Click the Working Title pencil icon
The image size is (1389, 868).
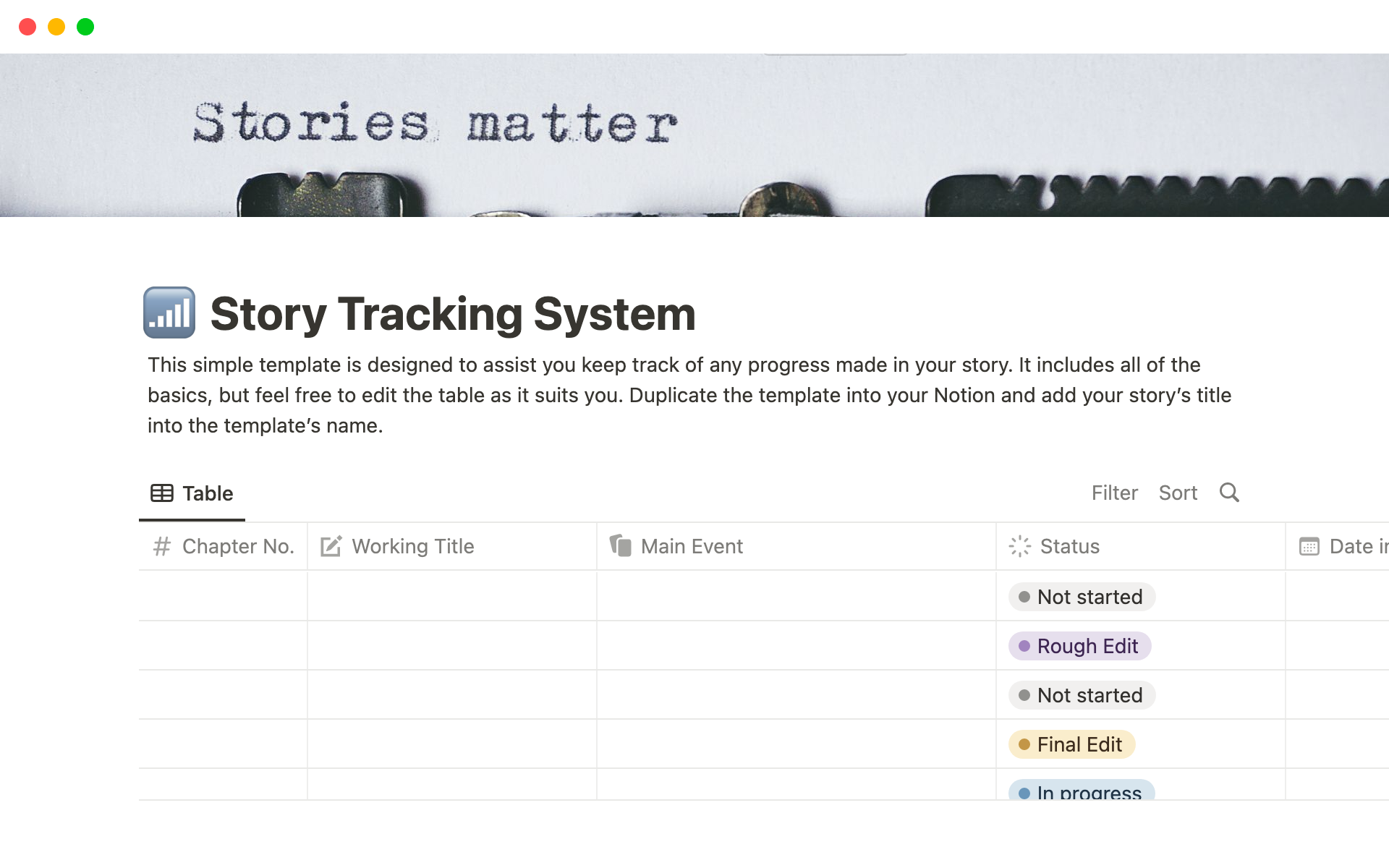(331, 546)
